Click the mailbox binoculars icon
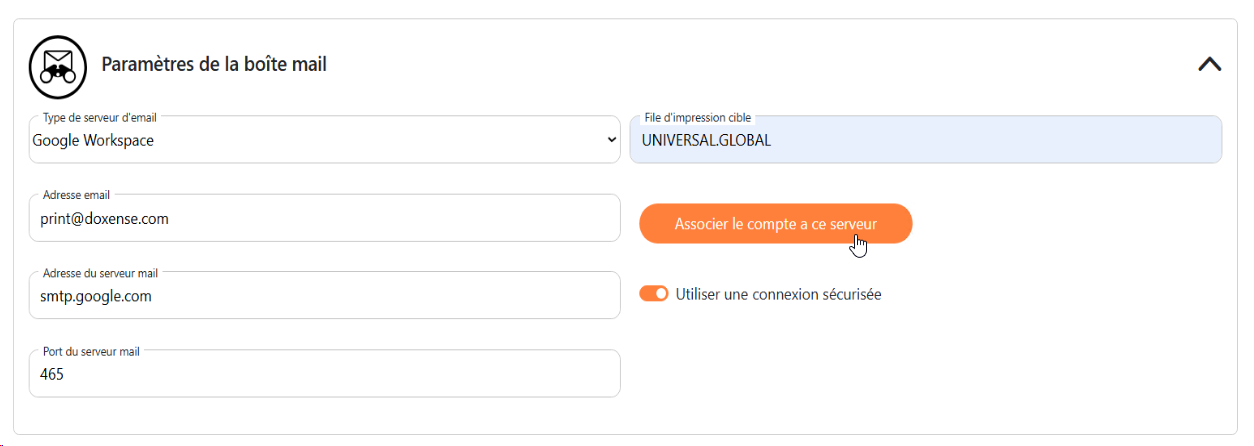This screenshot has height=446, width=1254. tap(58, 65)
